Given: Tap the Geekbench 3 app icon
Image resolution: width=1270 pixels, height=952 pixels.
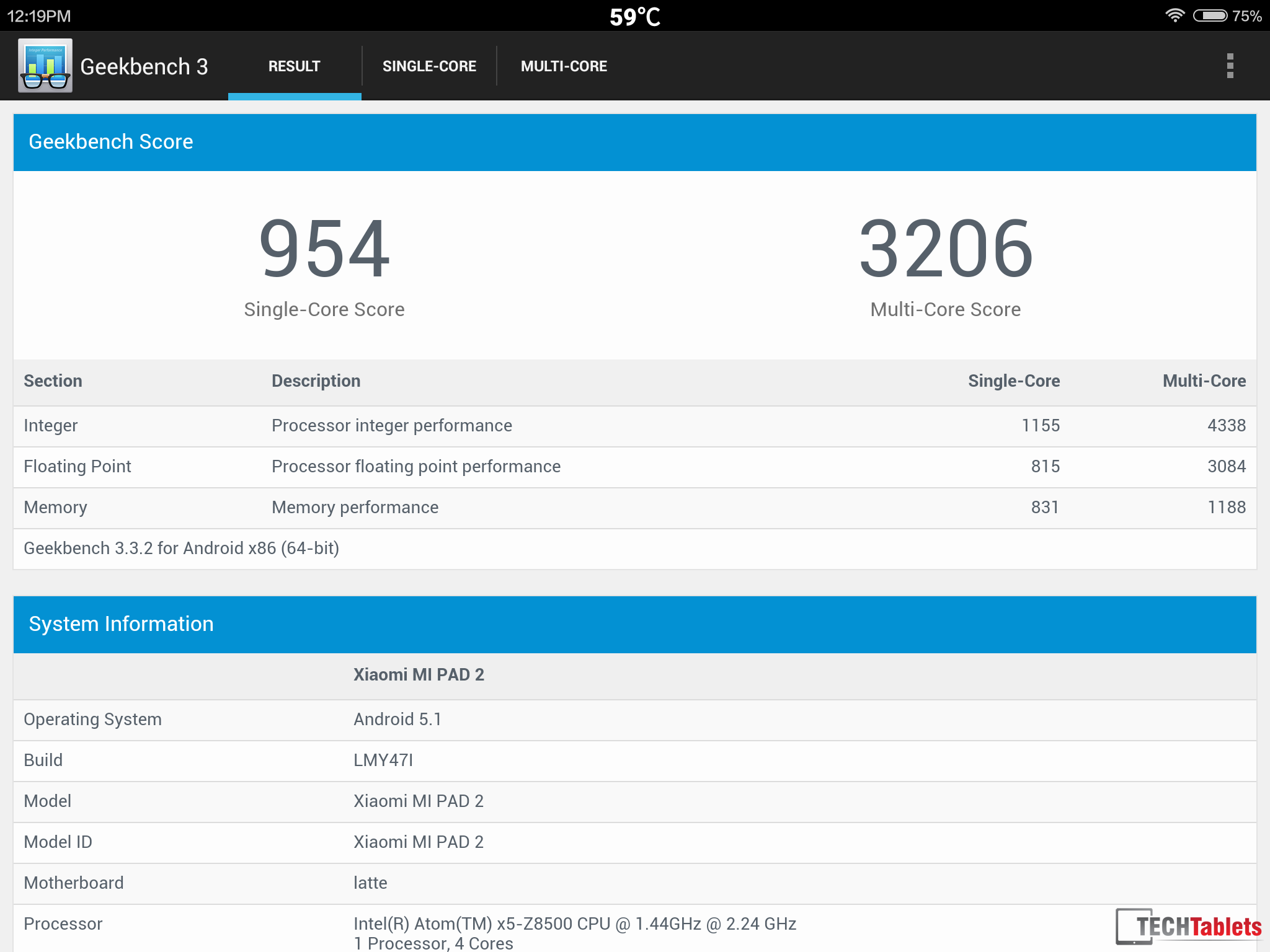Looking at the screenshot, I should 45,66.
